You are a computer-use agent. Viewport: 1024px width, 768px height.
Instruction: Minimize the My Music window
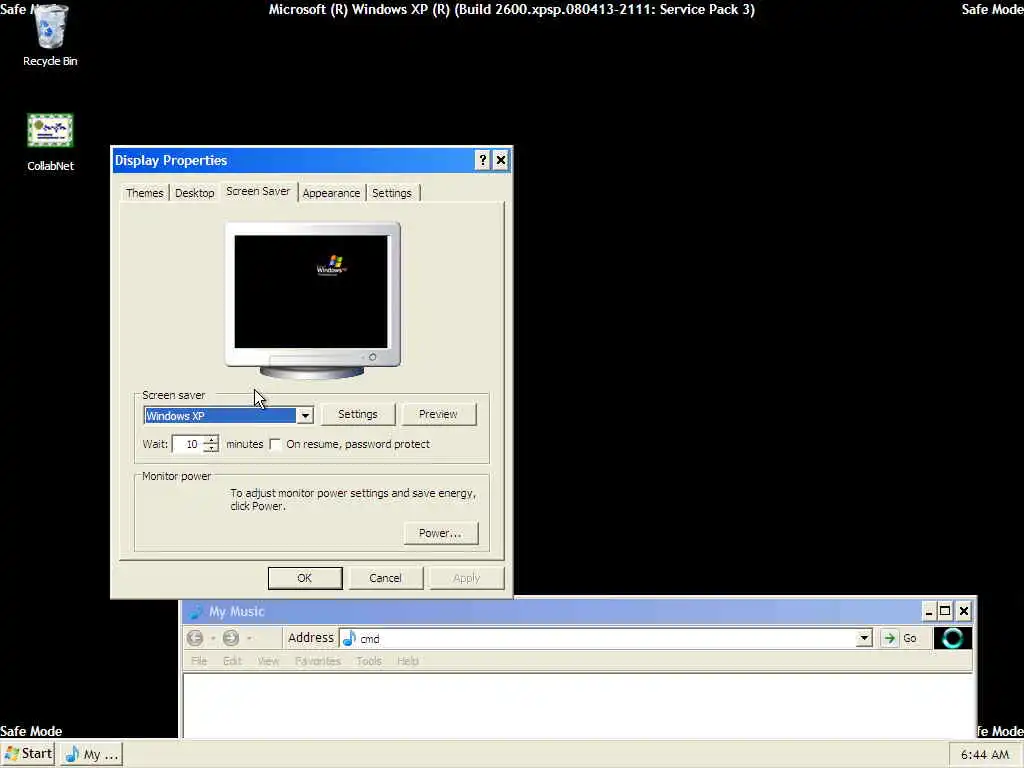tap(929, 611)
